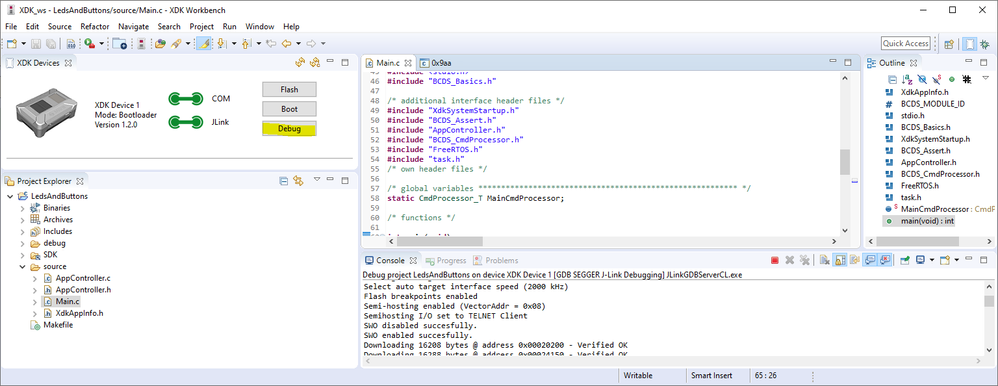
Task: Toggle Hide Static Members in Outline view
Action: pos(936,79)
